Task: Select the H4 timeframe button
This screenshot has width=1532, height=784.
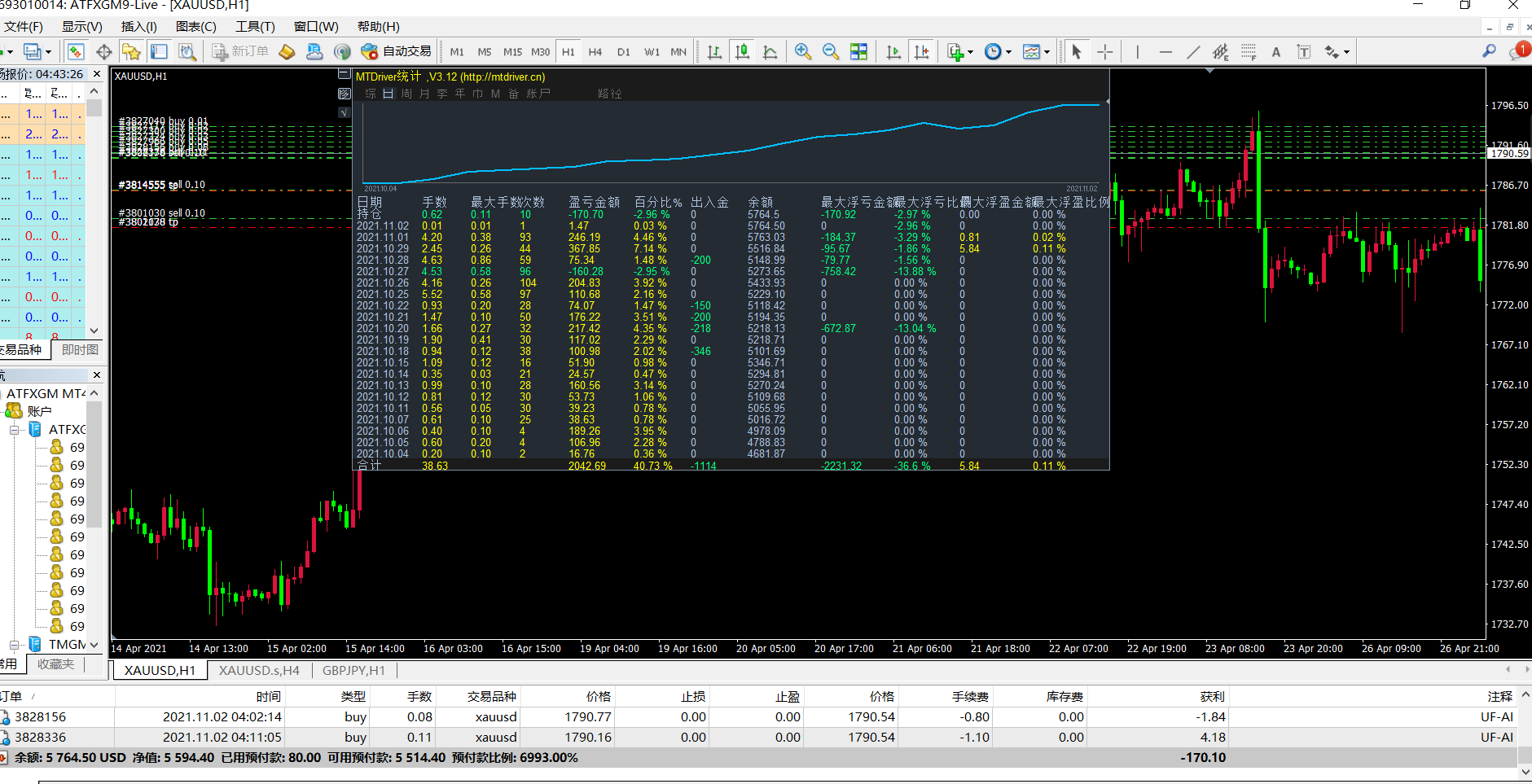Action: point(595,52)
